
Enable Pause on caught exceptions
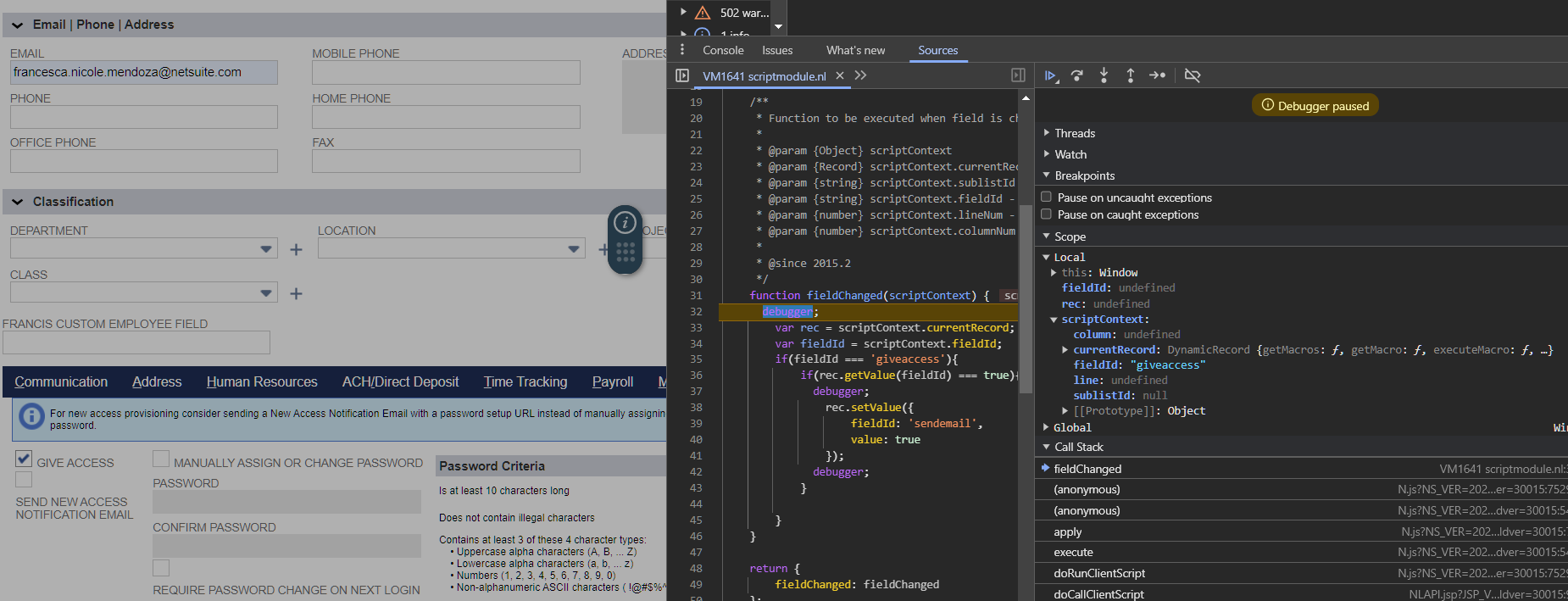point(1047,214)
